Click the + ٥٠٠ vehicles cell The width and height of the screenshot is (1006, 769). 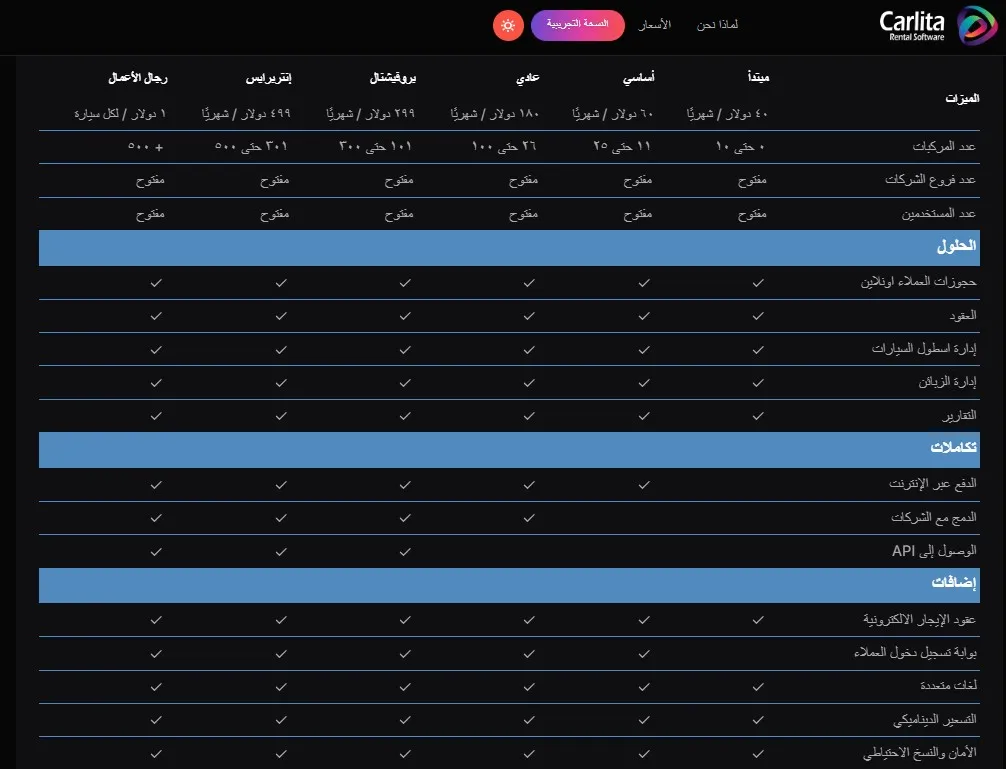tap(146, 147)
